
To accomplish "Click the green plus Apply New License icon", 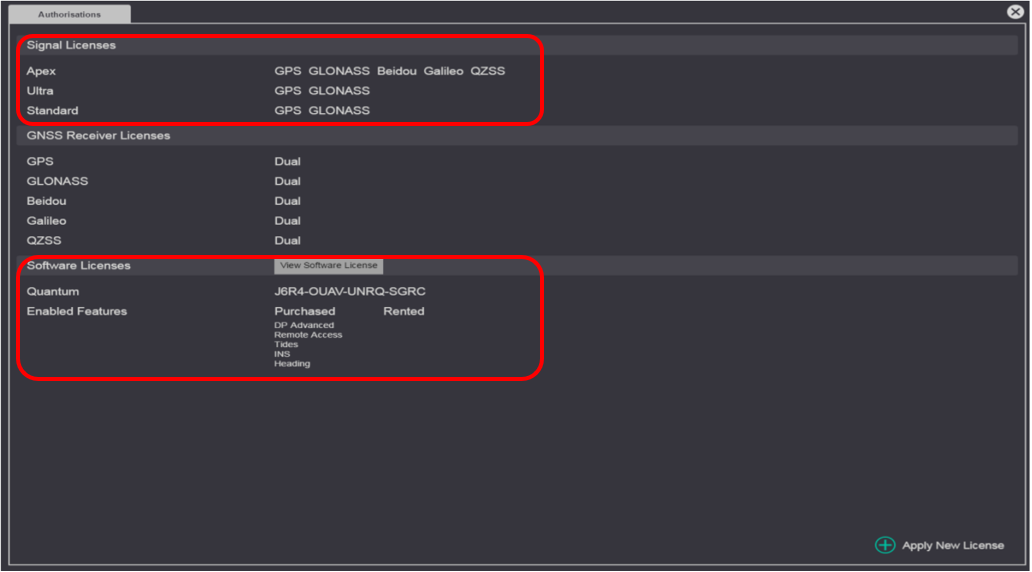I will click(885, 545).
